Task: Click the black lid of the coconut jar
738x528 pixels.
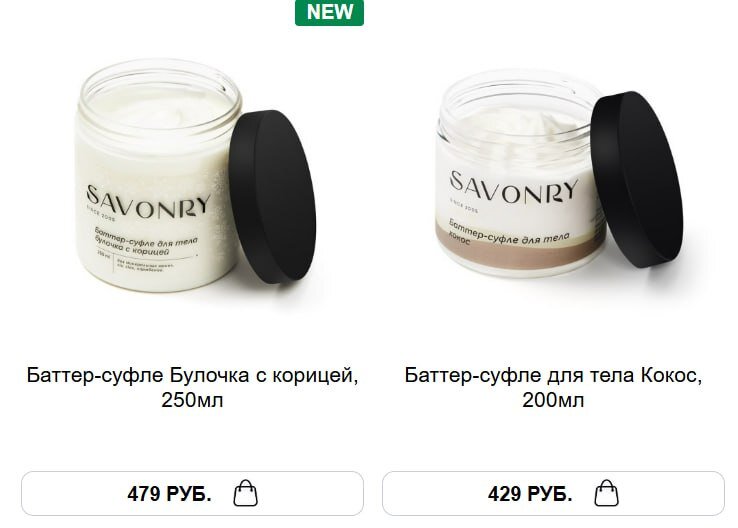Action: [636, 179]
